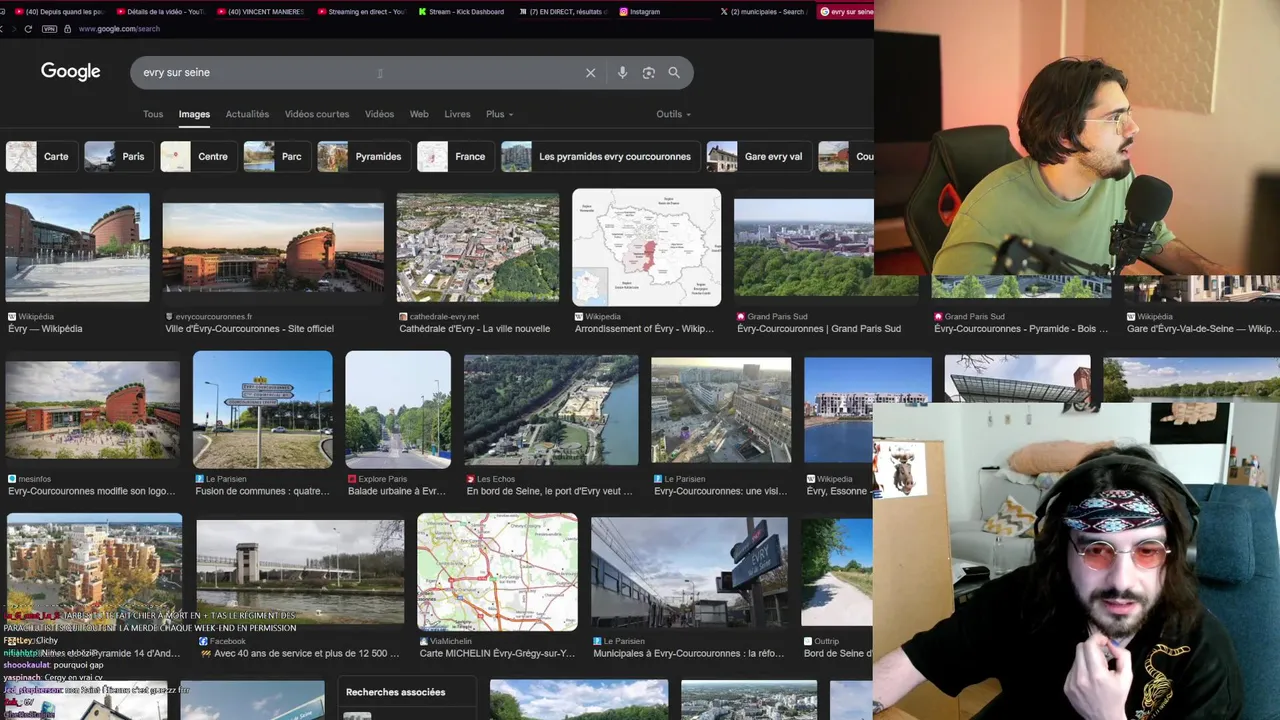Select the Carte filter chip

41,156
